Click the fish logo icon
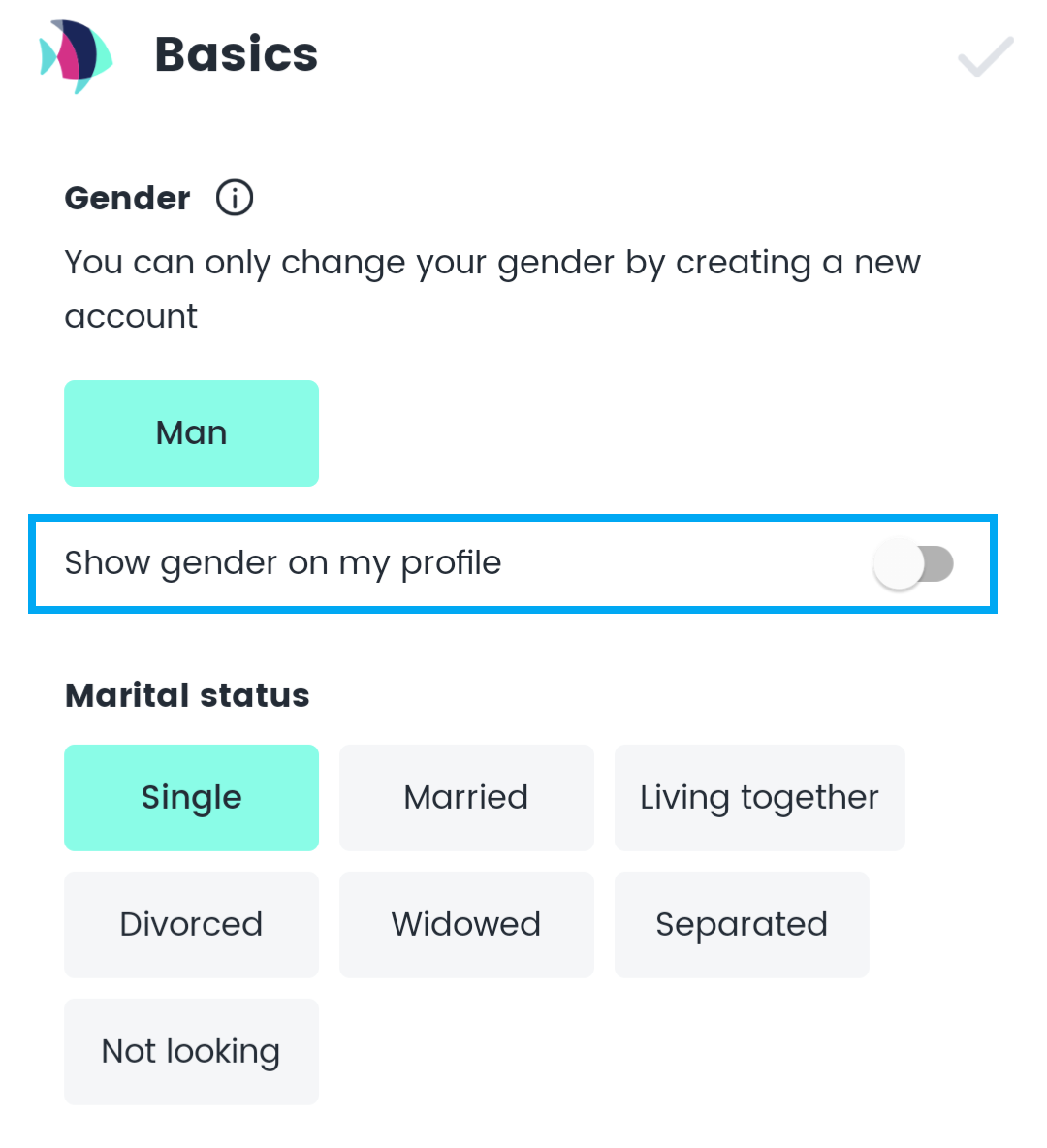This screenshot has width=1047, height=1148. [x=77, y=56]
